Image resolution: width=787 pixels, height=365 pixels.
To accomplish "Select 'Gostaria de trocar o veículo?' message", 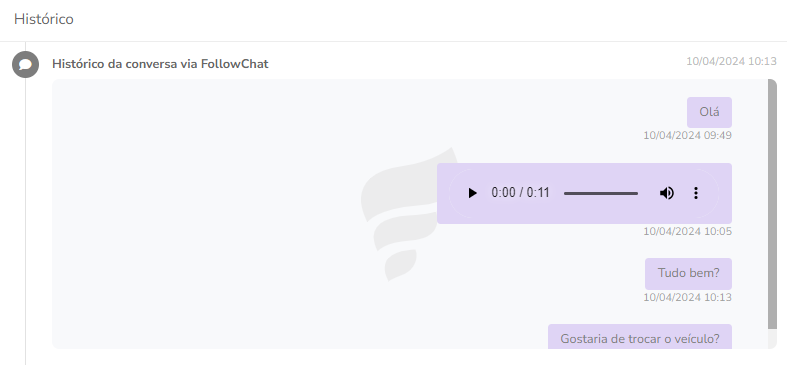I will [639, 337].
